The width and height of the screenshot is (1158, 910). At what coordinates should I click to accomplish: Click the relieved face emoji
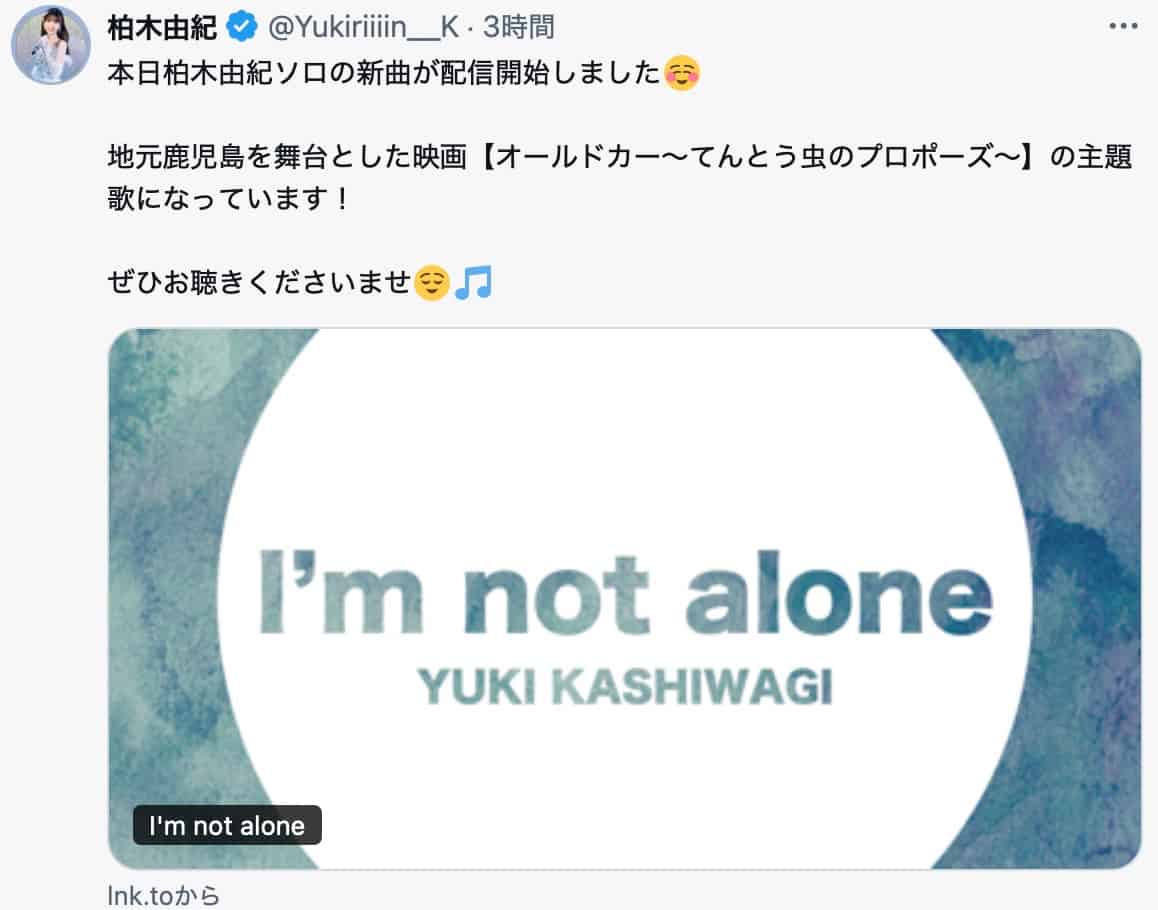[431, 283]
